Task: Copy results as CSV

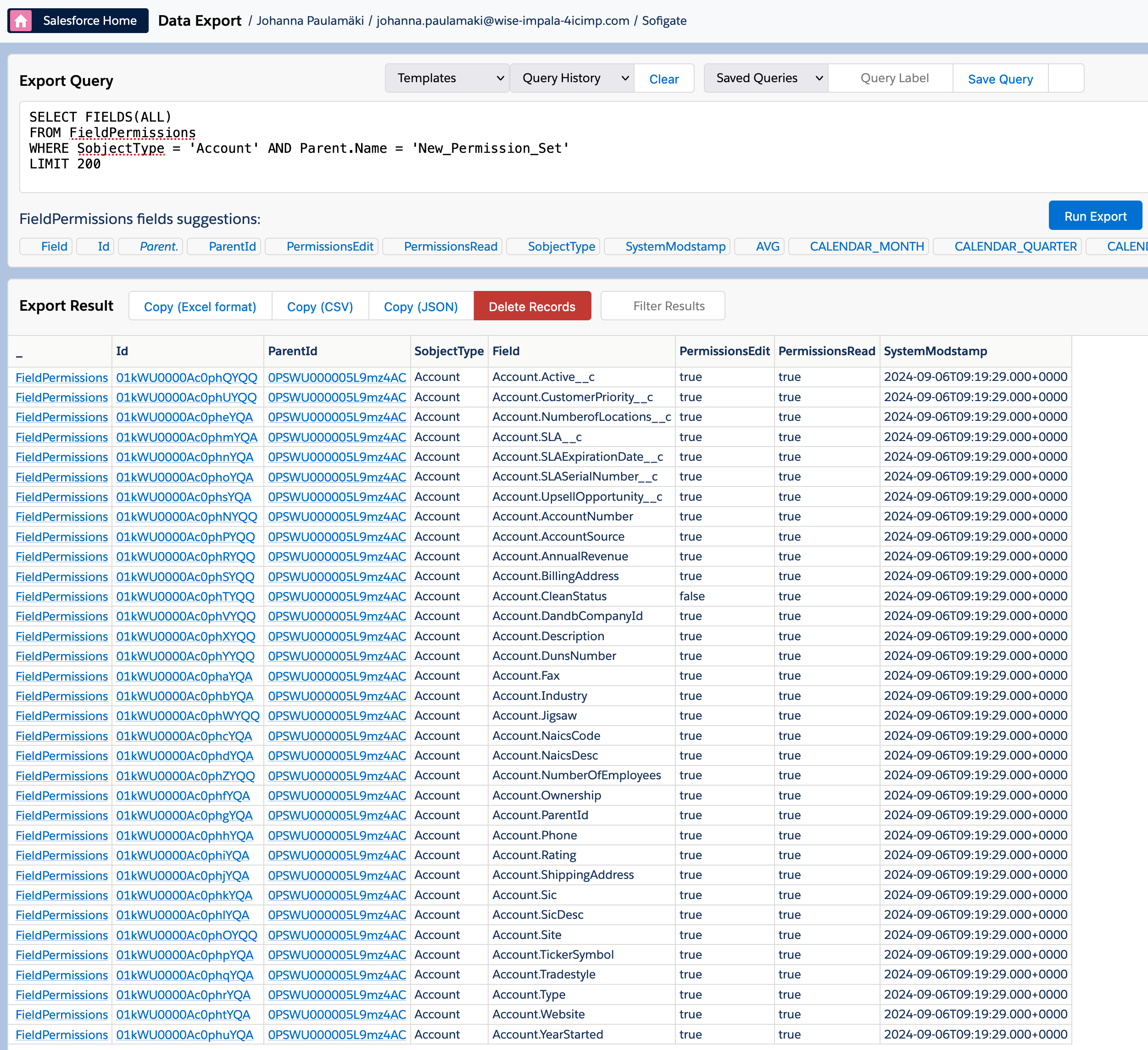Action: 319,307
